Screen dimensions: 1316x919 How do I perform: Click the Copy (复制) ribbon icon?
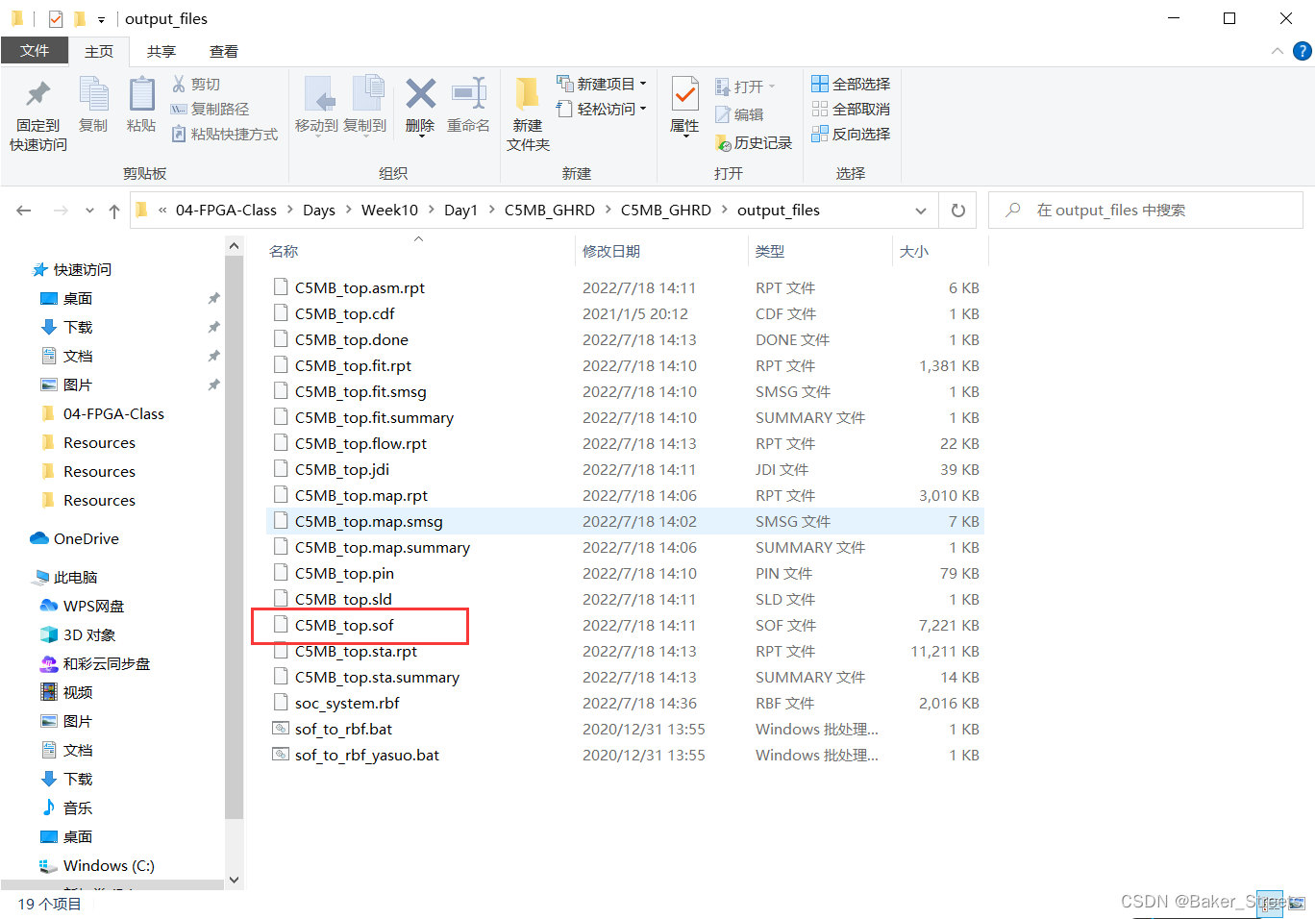click(x=93, y=94)
